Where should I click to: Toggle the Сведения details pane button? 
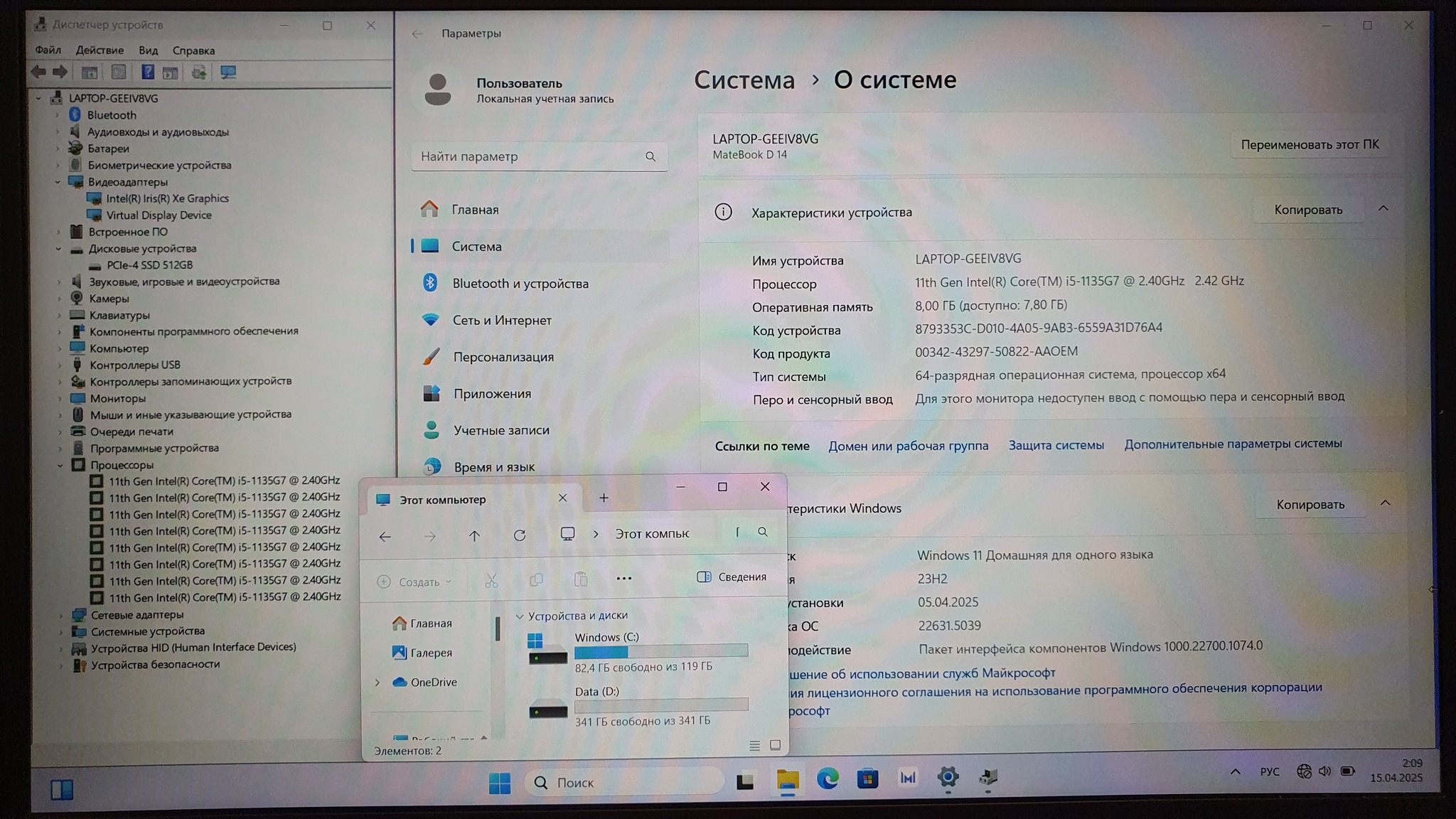732,577
